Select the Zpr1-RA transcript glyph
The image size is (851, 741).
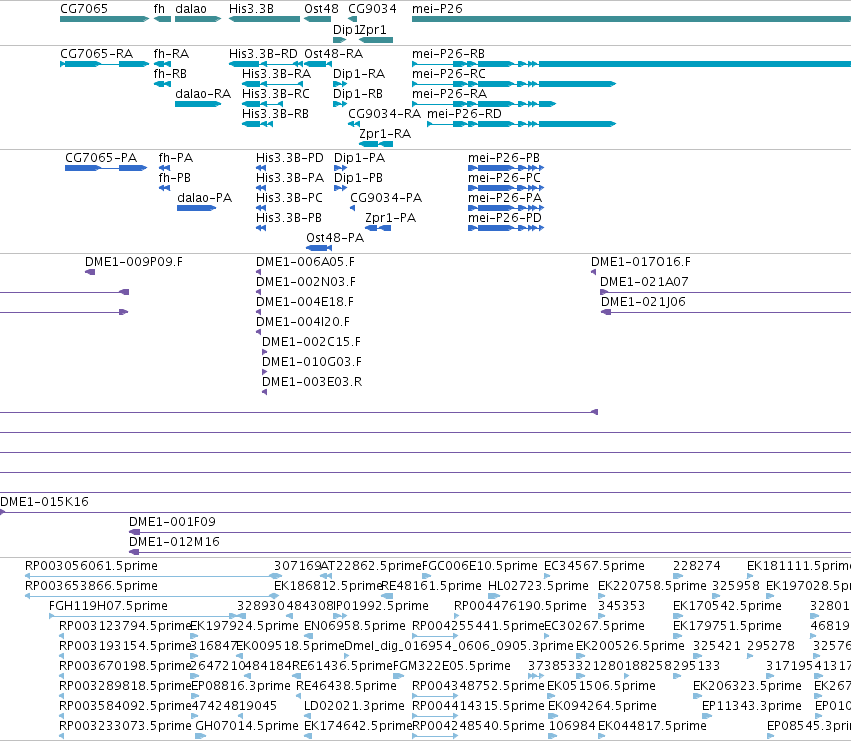(x=376, y=144)
